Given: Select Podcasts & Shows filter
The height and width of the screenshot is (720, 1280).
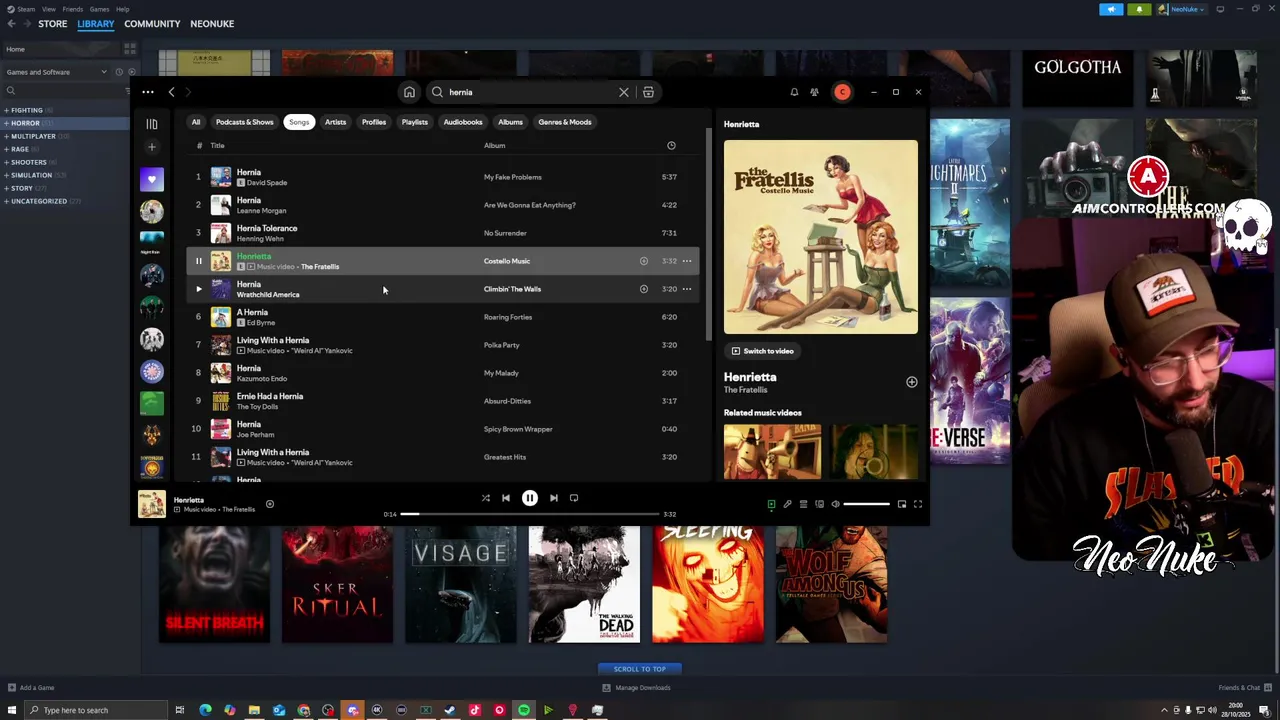Looking at the screenshot, I should tap(245, 122).
